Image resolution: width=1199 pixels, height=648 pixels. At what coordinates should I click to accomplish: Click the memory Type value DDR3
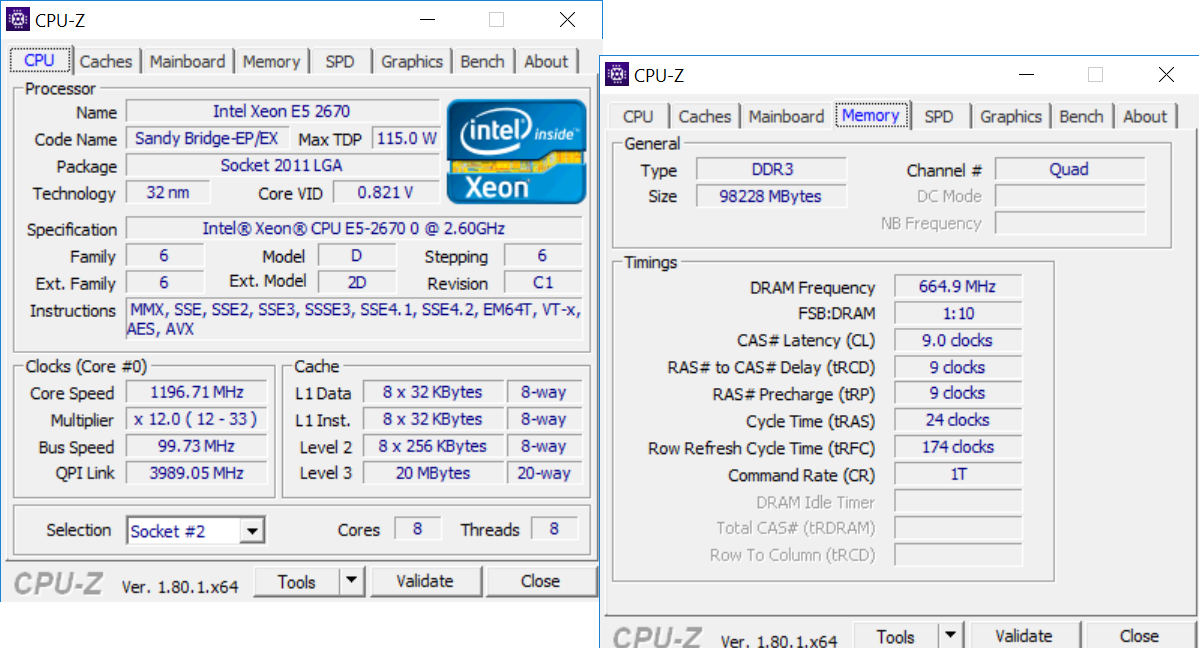(x=772, y=169)
